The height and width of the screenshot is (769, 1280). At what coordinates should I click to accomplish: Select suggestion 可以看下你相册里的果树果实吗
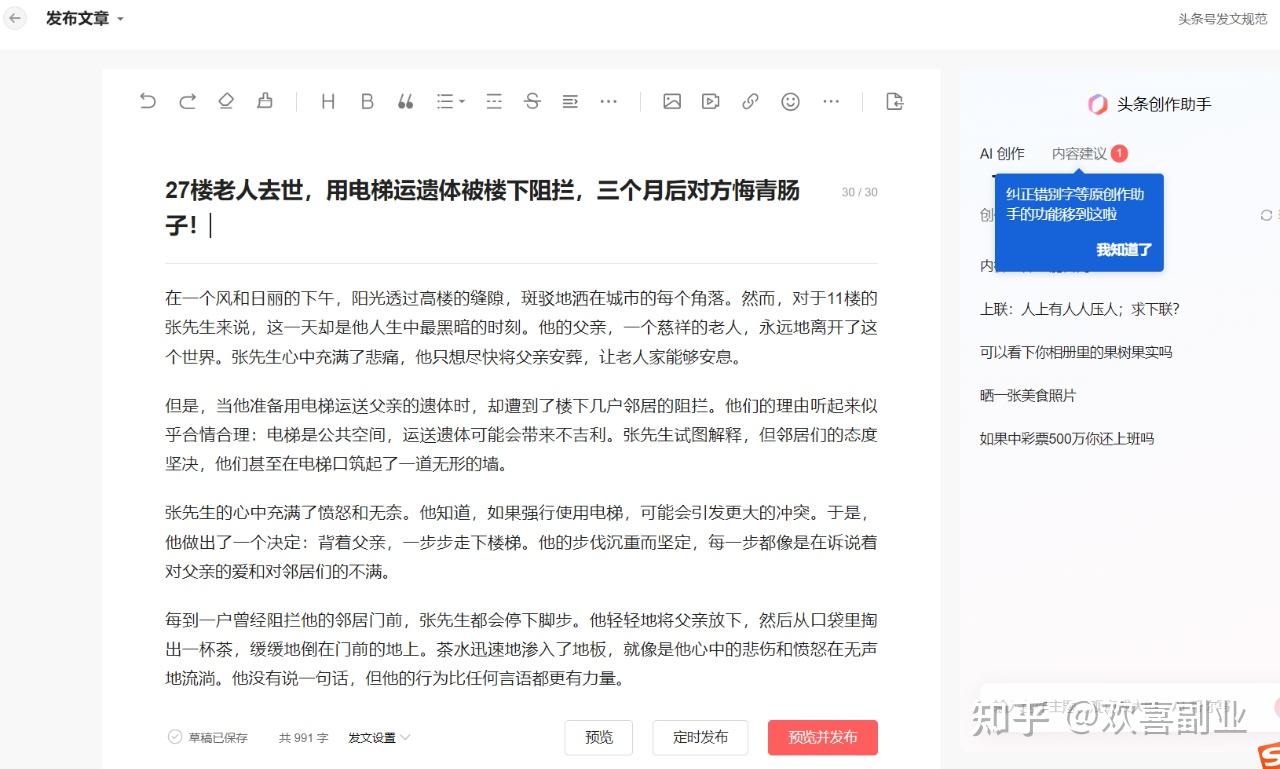point(1076,352)
